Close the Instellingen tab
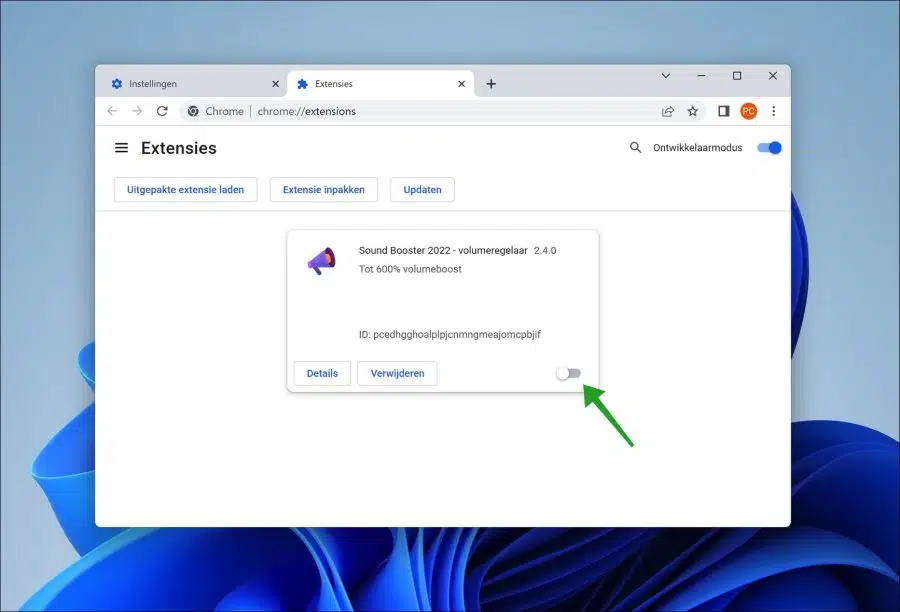This screenshot has height=612, width=900. [276, 84]
